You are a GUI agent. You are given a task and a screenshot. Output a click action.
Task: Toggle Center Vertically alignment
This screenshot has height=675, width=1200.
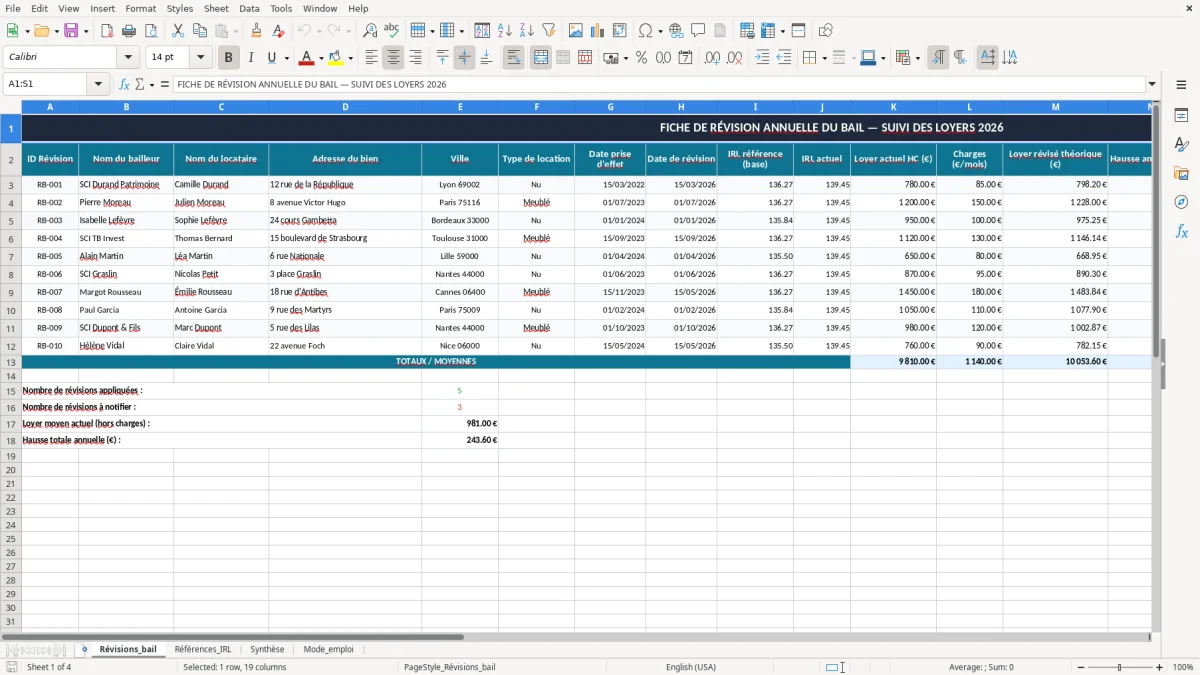pyautogui.click(x=464, y=58)
